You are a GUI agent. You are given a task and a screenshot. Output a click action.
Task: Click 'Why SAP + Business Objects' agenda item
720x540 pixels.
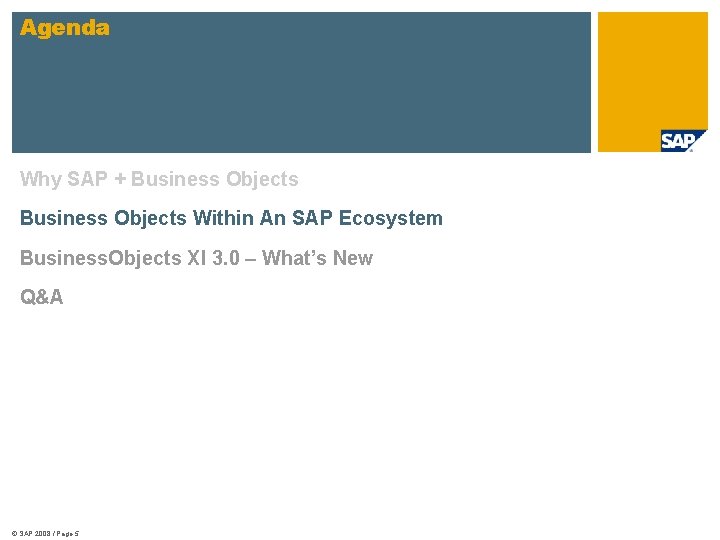click(159, 179)
